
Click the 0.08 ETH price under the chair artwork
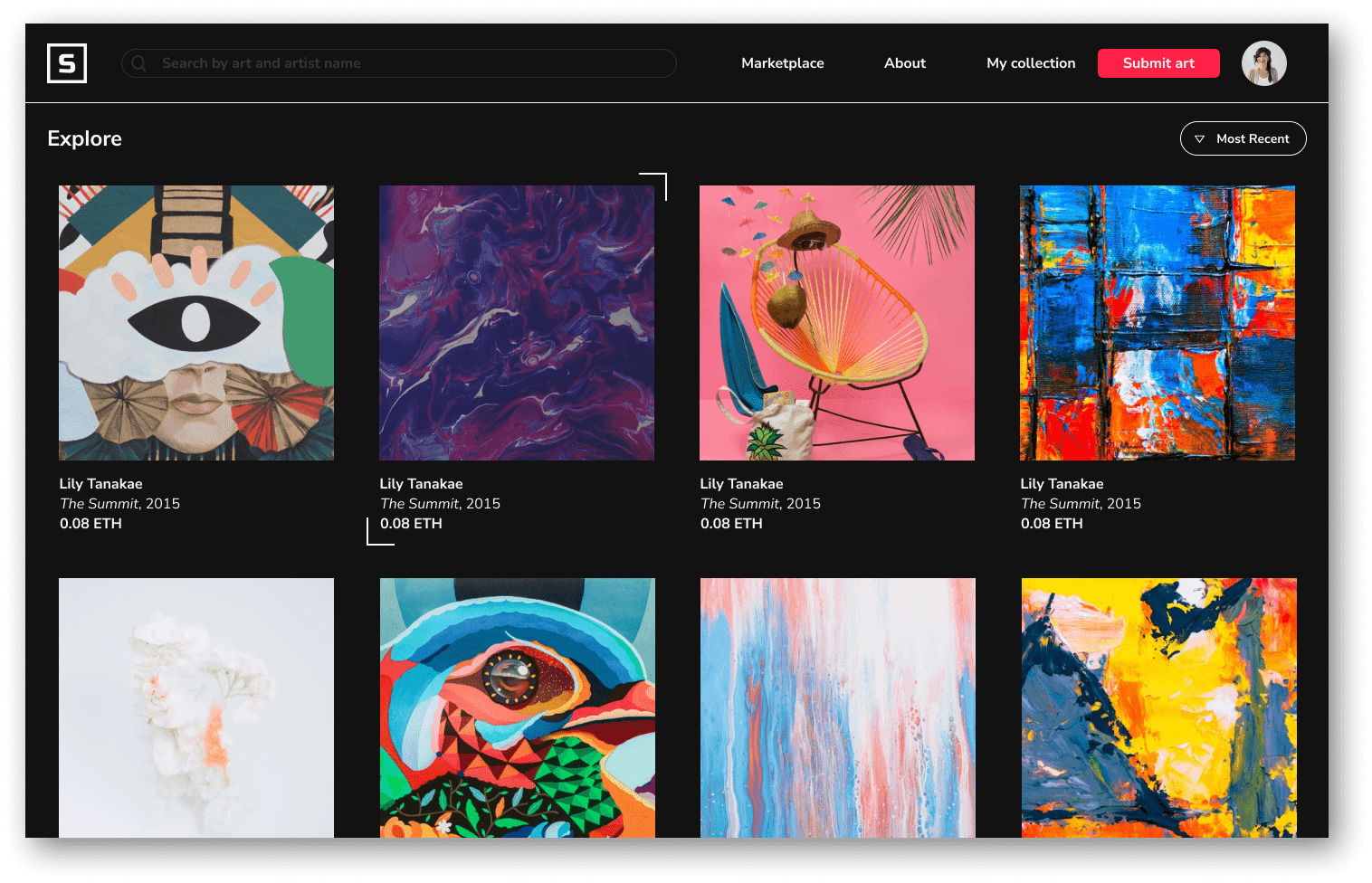(731, 523)
